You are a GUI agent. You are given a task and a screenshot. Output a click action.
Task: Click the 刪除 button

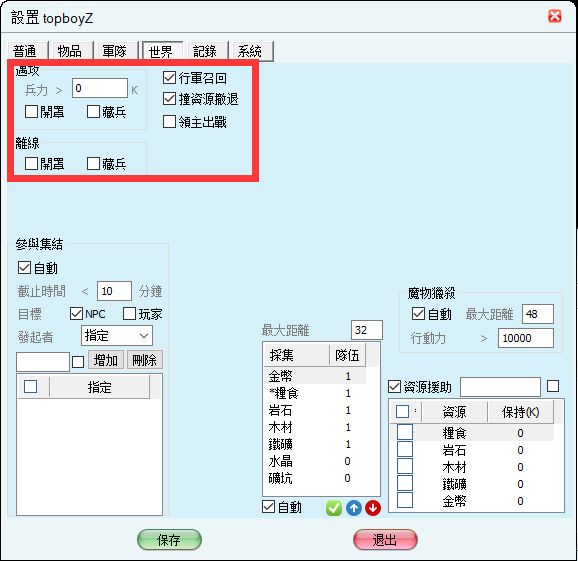pos(144,360)
